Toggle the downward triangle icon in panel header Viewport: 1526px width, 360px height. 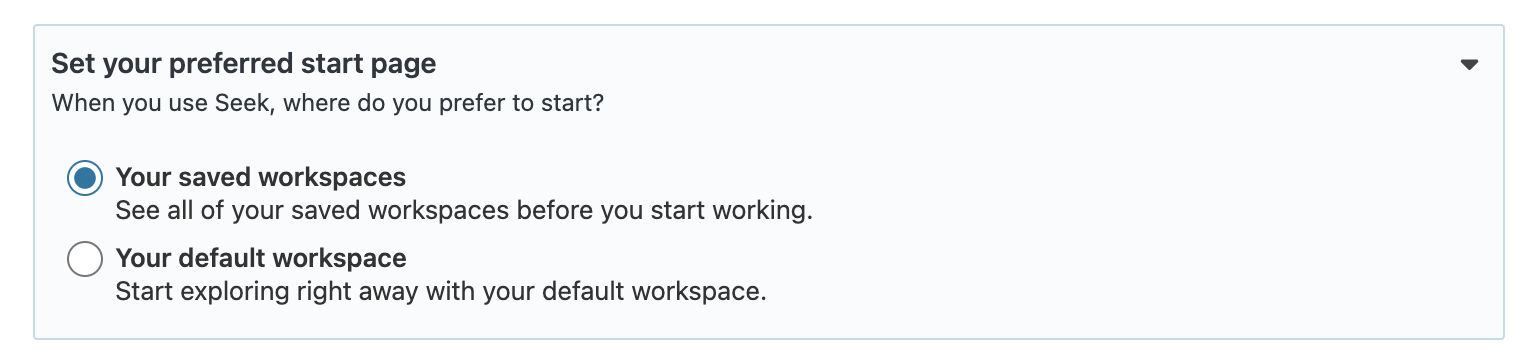(x=1468, y=65)
